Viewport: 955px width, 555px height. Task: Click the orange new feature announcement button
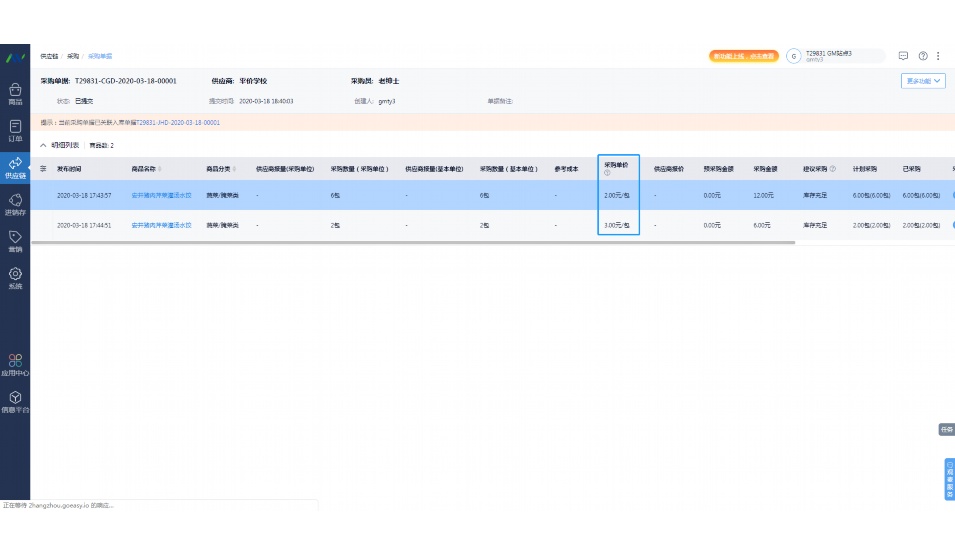tap(743, 56)
